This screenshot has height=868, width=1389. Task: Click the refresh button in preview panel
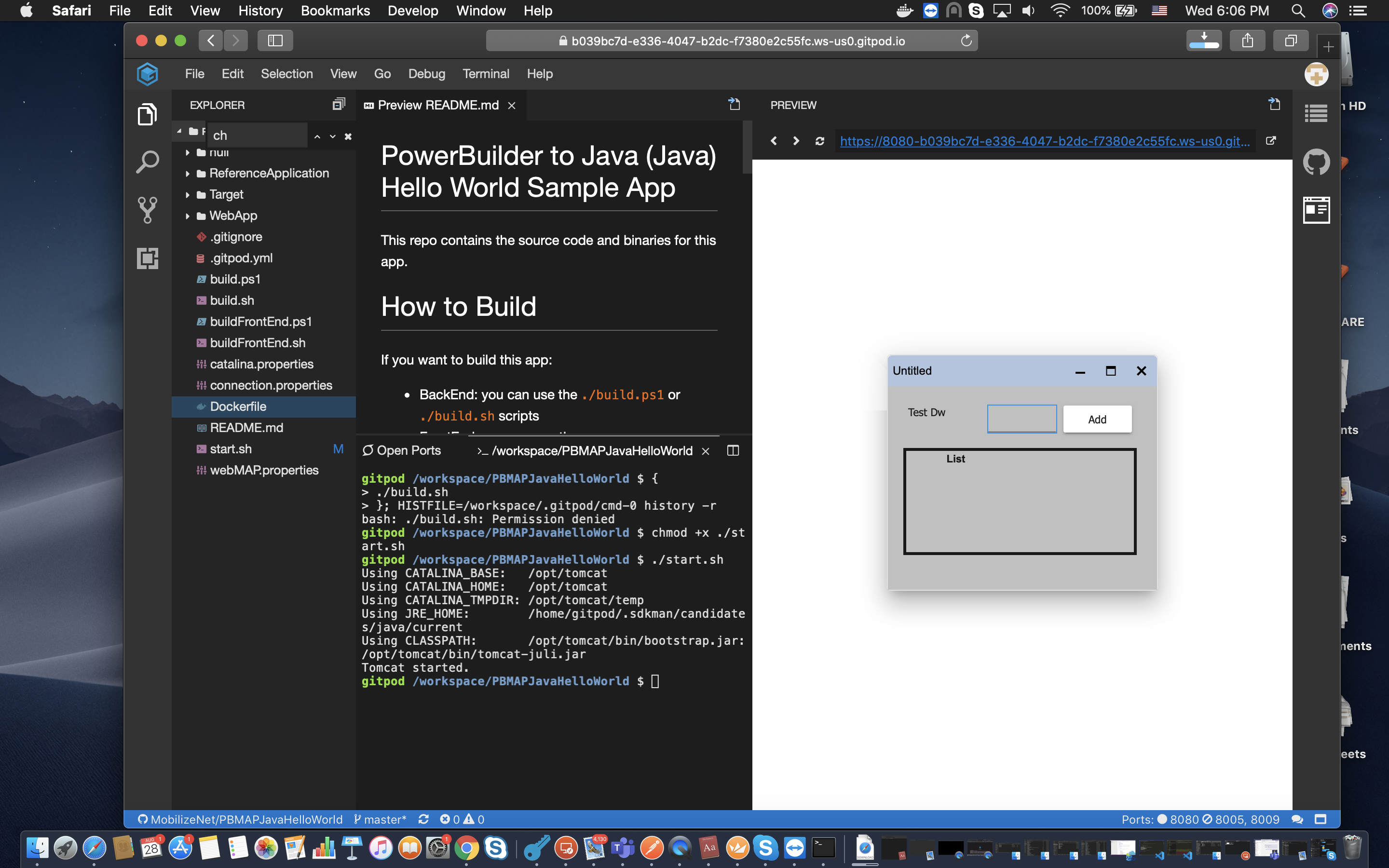(x=820, y=141)
